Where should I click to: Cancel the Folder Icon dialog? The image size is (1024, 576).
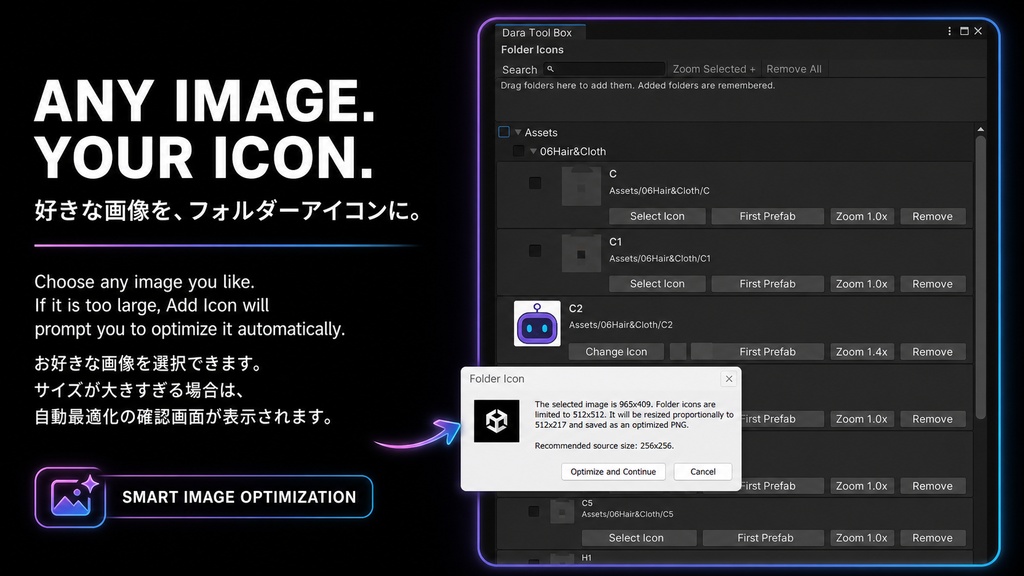click(x=703, y=472)
